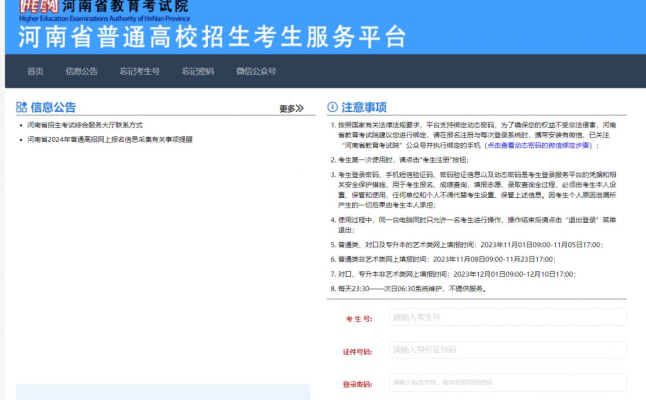Select 忘记考生号 in the navigation bar
Image resolution: width=646 pixels, height=400 pixels.
coord(139,71)
